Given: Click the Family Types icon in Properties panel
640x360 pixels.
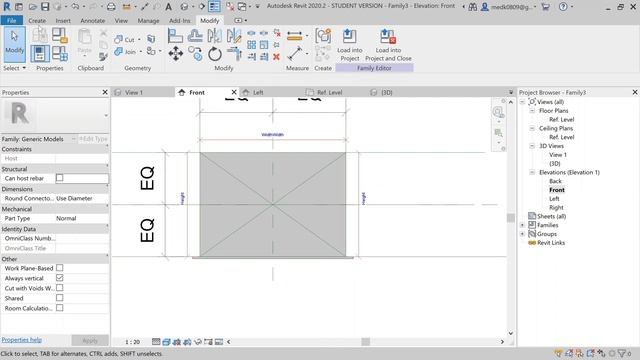Looking at the screenshot, I should pos(60,53).
